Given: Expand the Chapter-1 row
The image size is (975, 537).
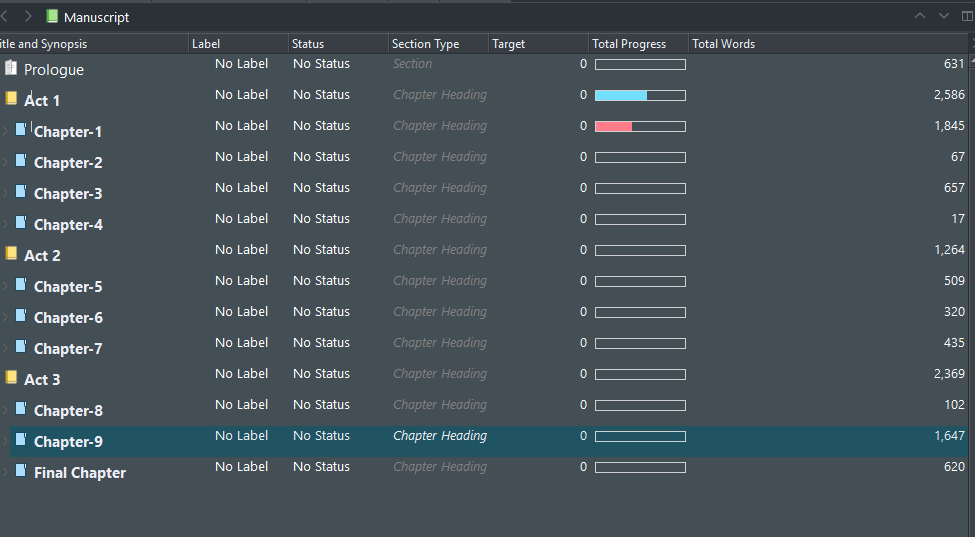Looking at the screenshot, I should pos(5,131).
